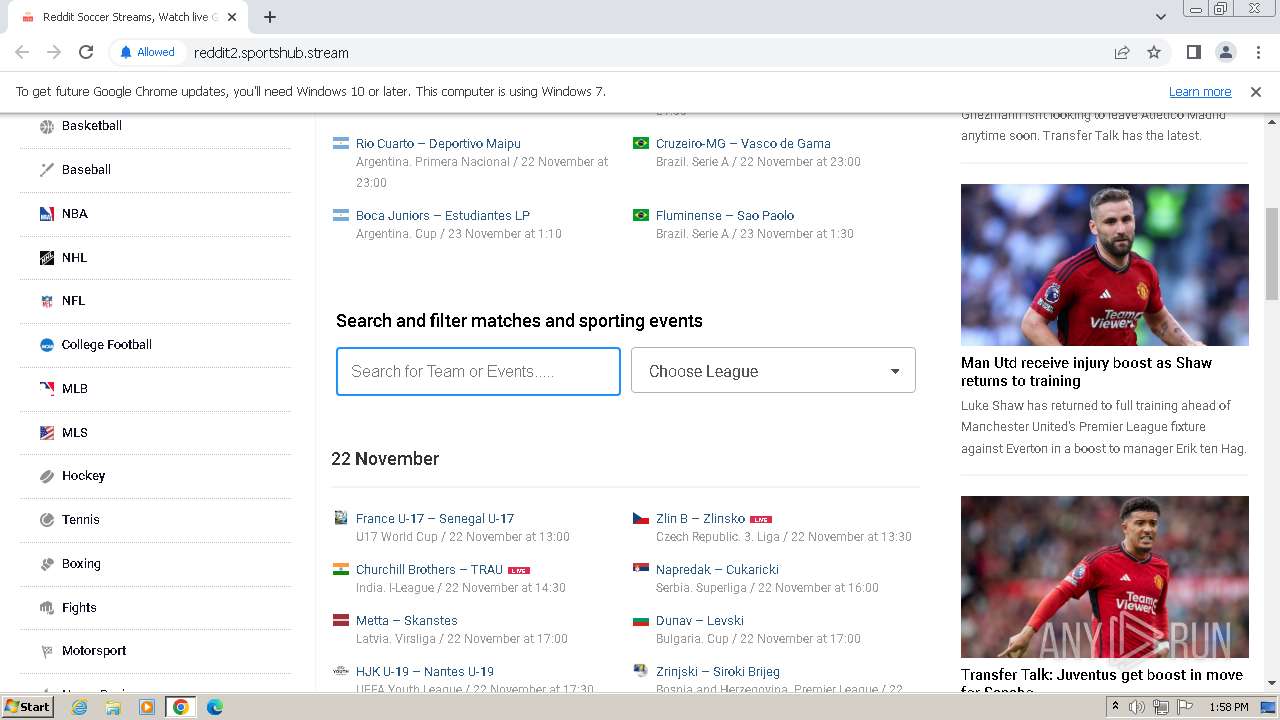The width and height of the screenshot is (1280, 720).
Task: Select the Fights icon in sidebar
Action: pyautogui.click(x=47, y=608)
